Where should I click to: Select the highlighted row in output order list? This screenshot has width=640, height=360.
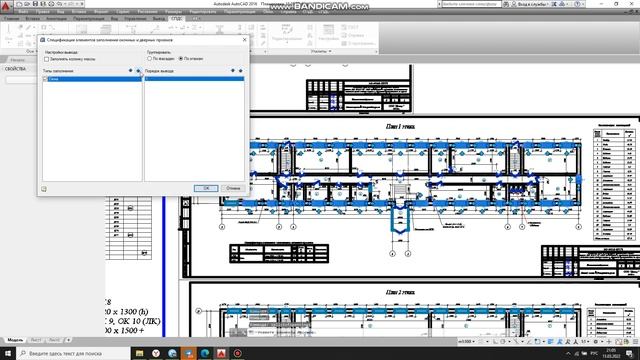click(x=194, y=79)
